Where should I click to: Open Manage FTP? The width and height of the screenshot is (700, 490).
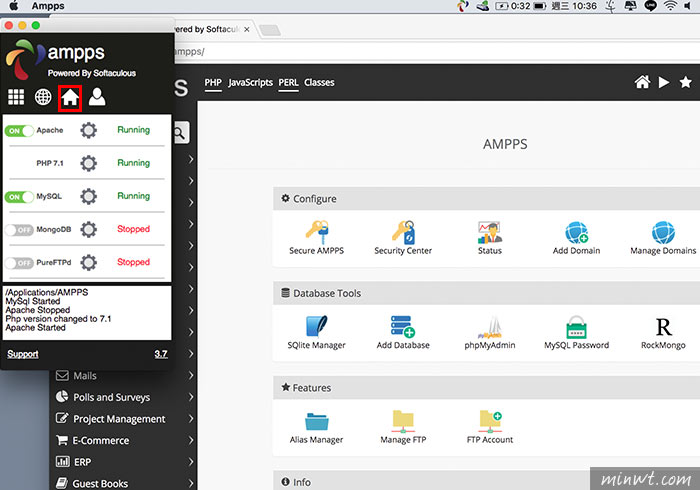coord(403,427)
